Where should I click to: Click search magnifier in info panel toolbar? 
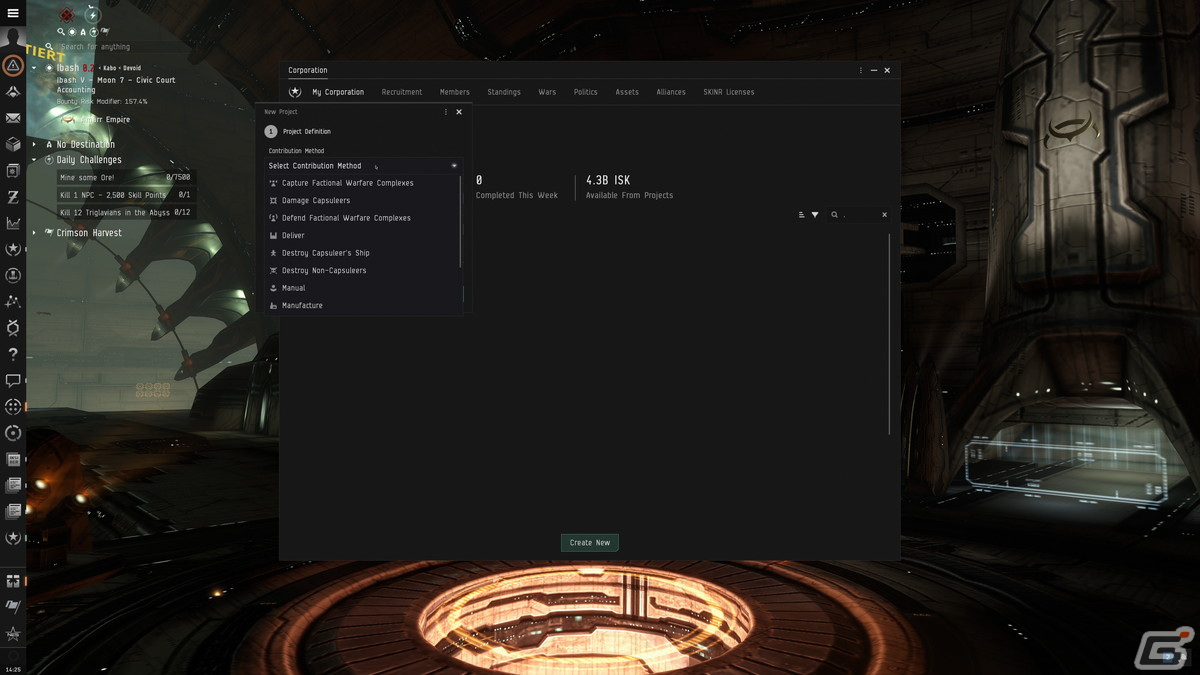[61, 32]
